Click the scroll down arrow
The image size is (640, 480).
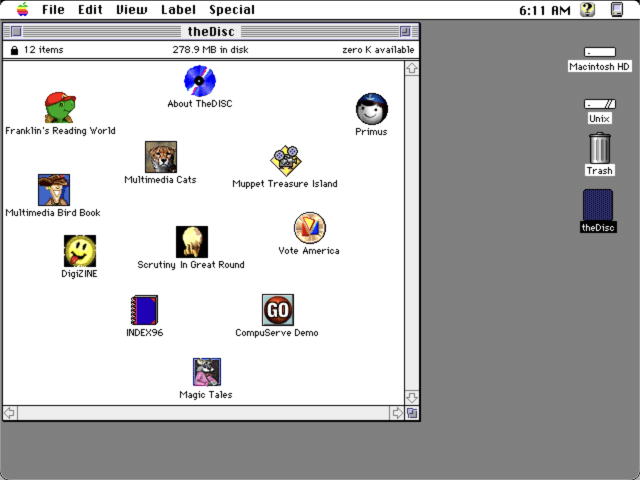click(412, 398)
